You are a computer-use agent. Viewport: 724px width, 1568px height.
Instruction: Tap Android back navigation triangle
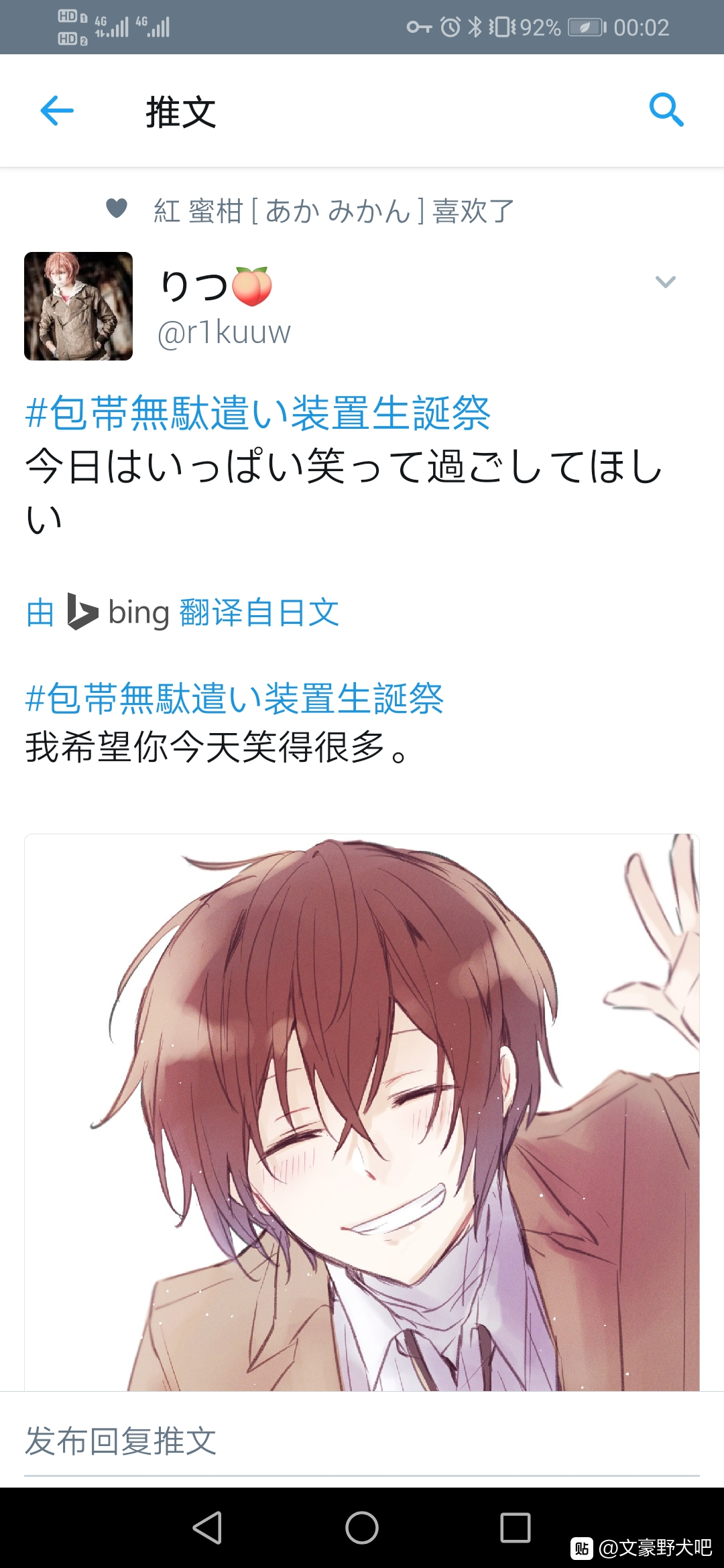(207, 1528)
